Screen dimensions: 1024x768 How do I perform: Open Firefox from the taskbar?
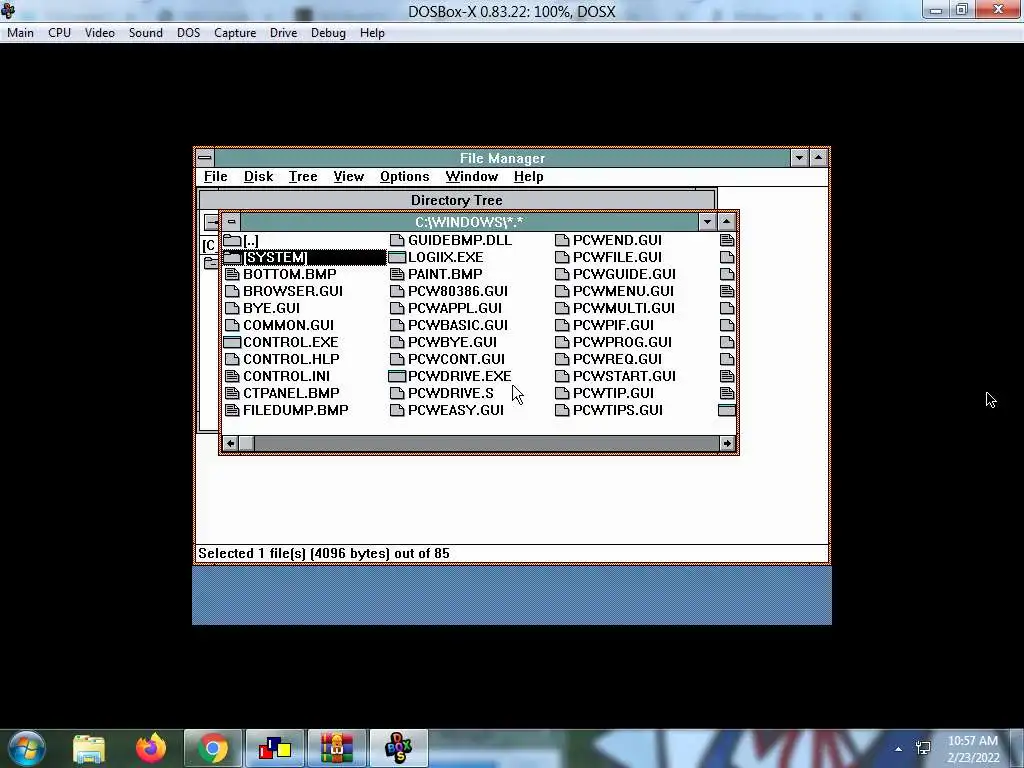click(x=151, y=748)
